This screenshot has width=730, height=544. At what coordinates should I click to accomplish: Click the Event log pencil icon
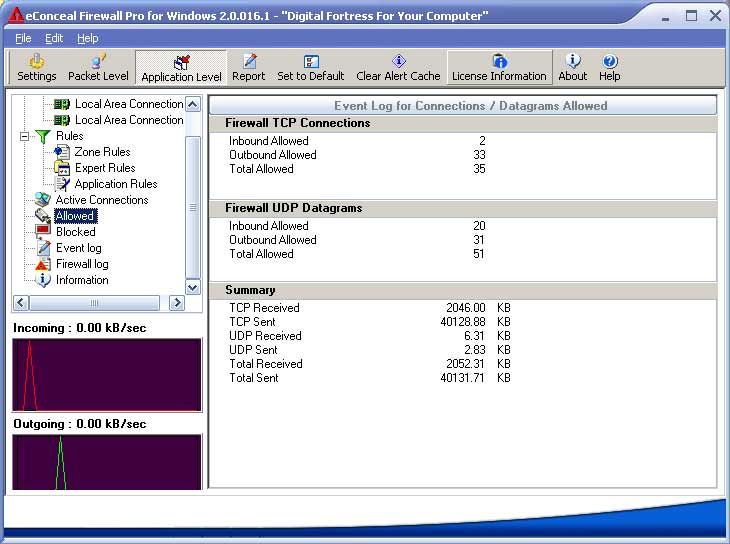point(43,248)
